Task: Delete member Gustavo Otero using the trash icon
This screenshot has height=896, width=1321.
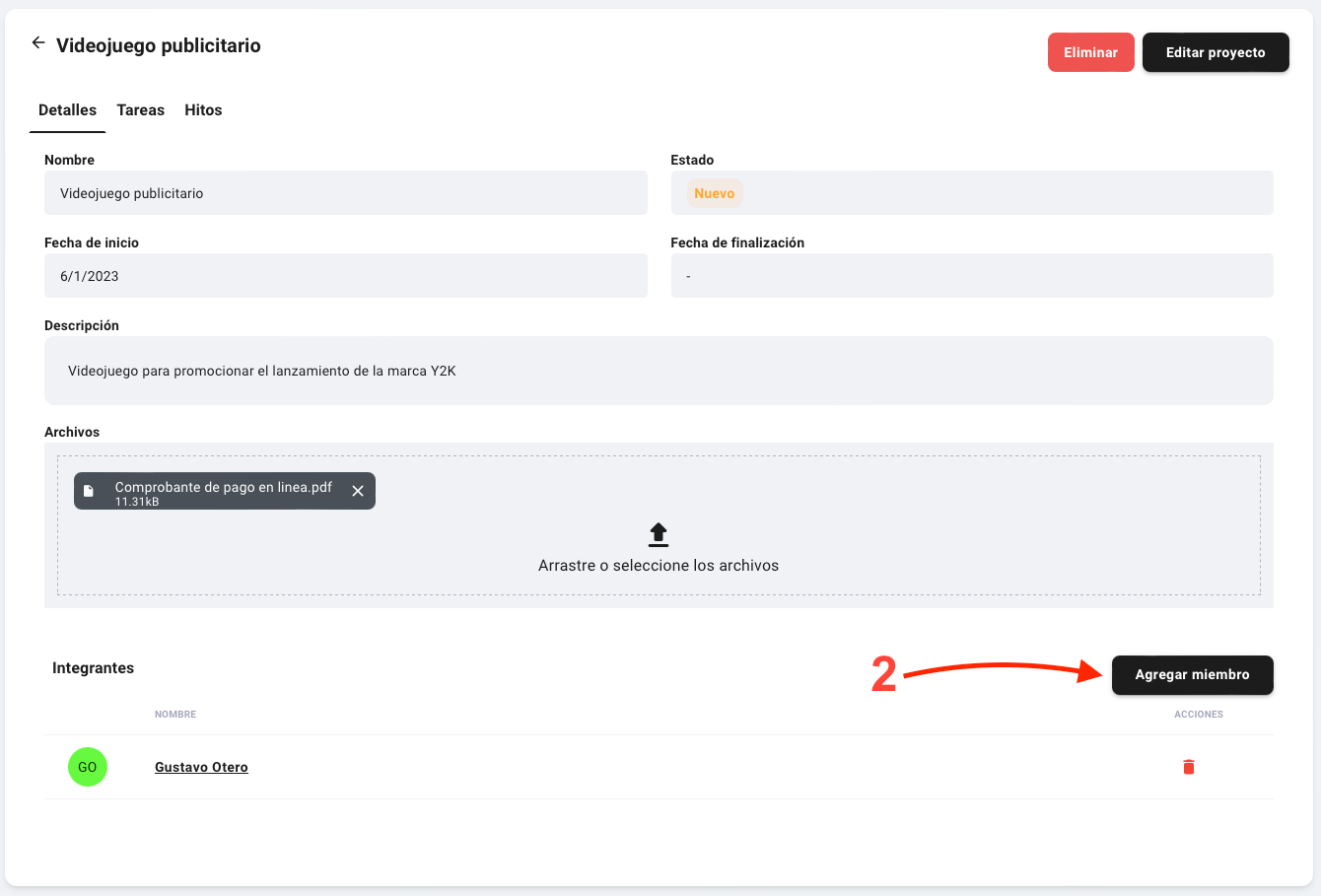Action: click(x=1189, y=767)
